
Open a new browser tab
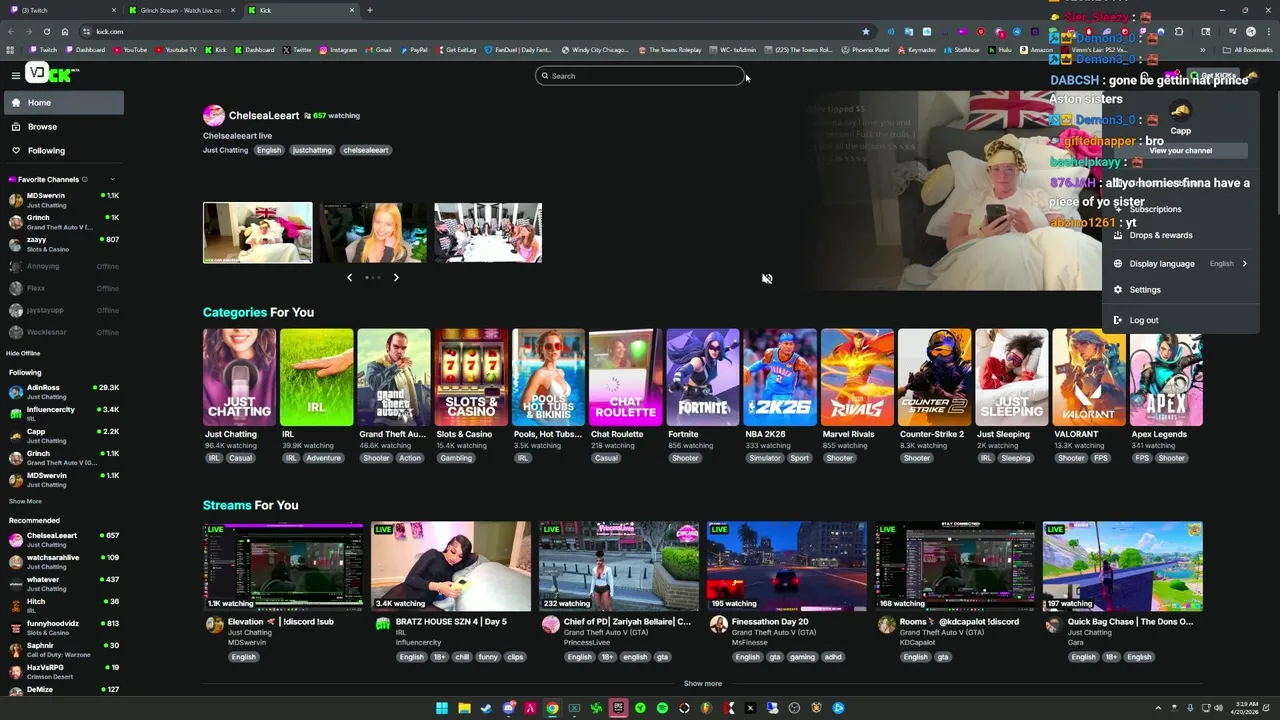pyautogui.click(x=370, y=10)
